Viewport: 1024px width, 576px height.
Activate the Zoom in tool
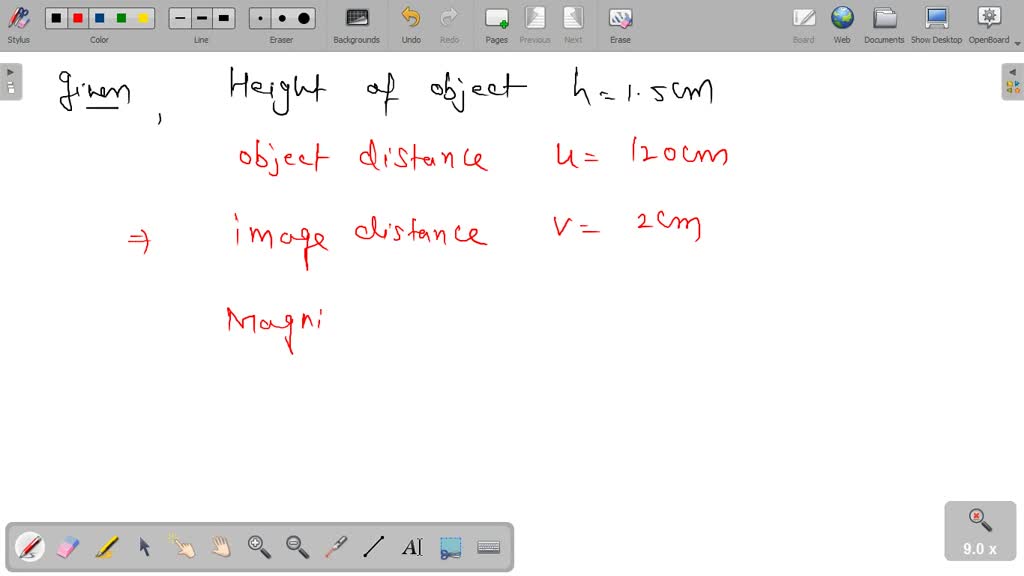point(258,547)
